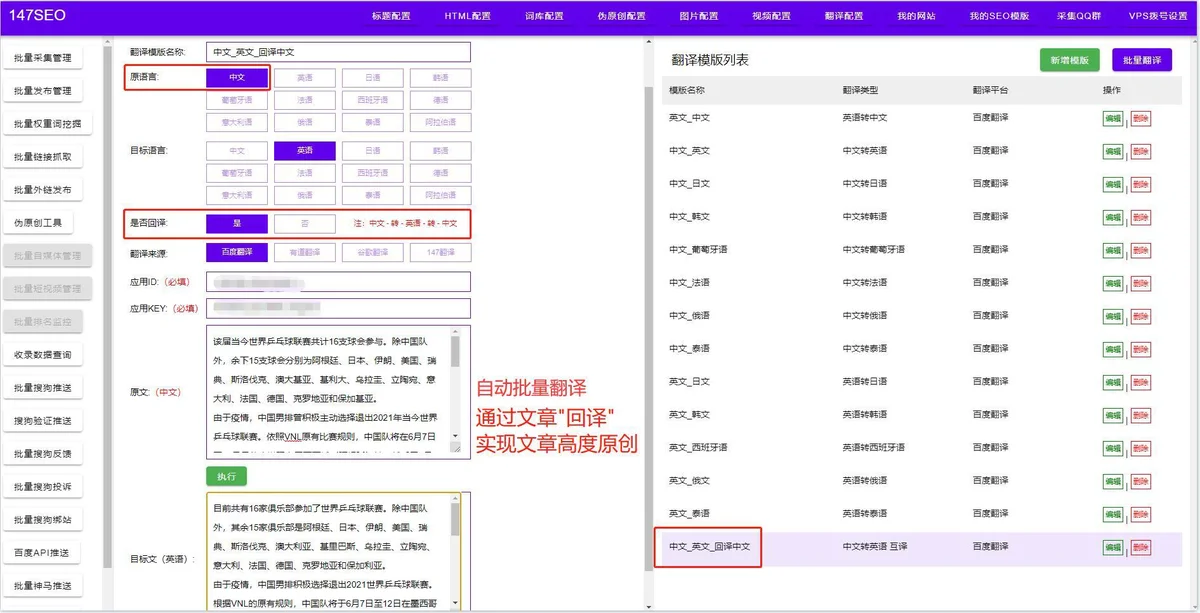Open 批量搜狗绑站 in the sidebar
The image size is (1200, 613).
(x=43, y=520)
